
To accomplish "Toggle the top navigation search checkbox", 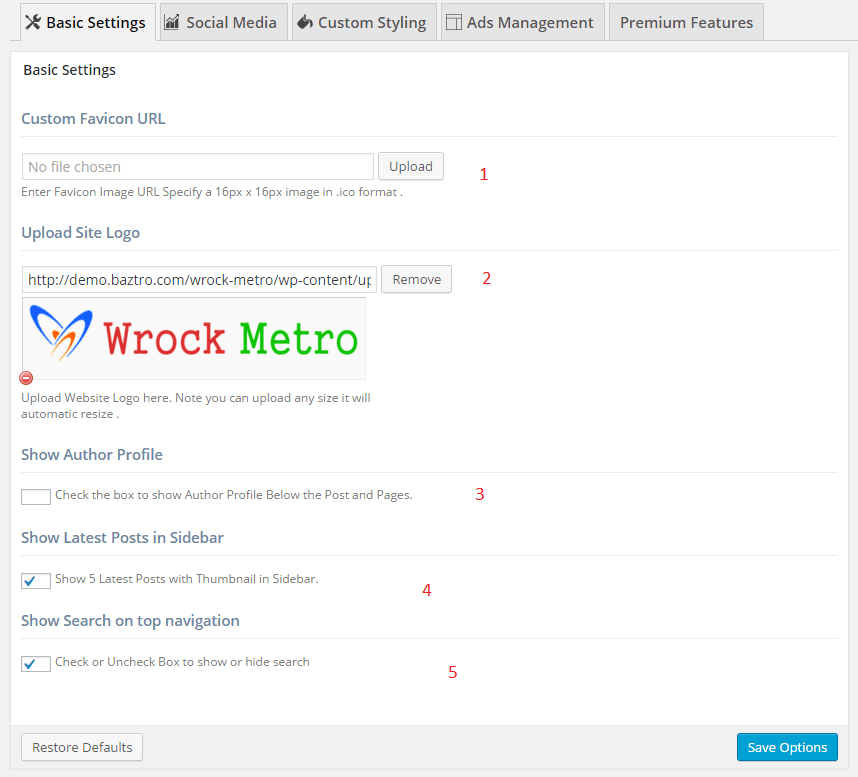I will pyautogui.click(x=36, y=663).
